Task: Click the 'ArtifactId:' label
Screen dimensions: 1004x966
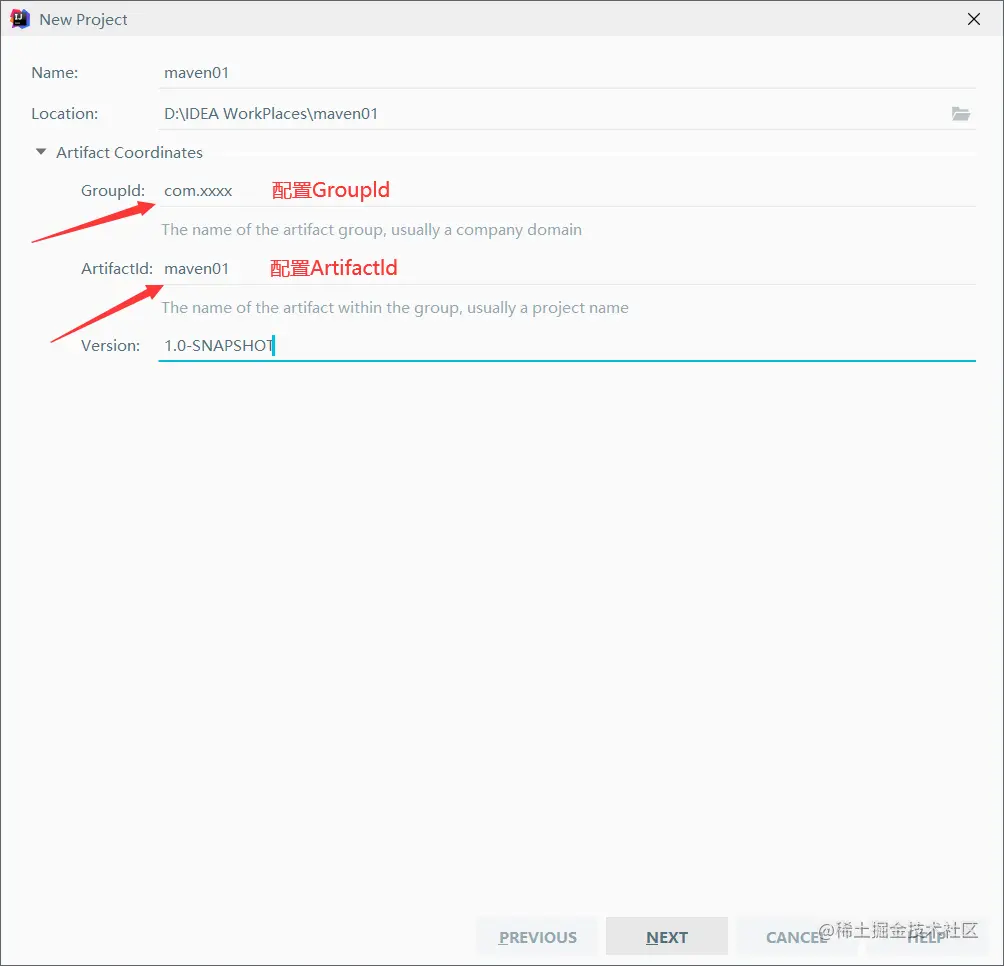Action: [x=117, y=269]
